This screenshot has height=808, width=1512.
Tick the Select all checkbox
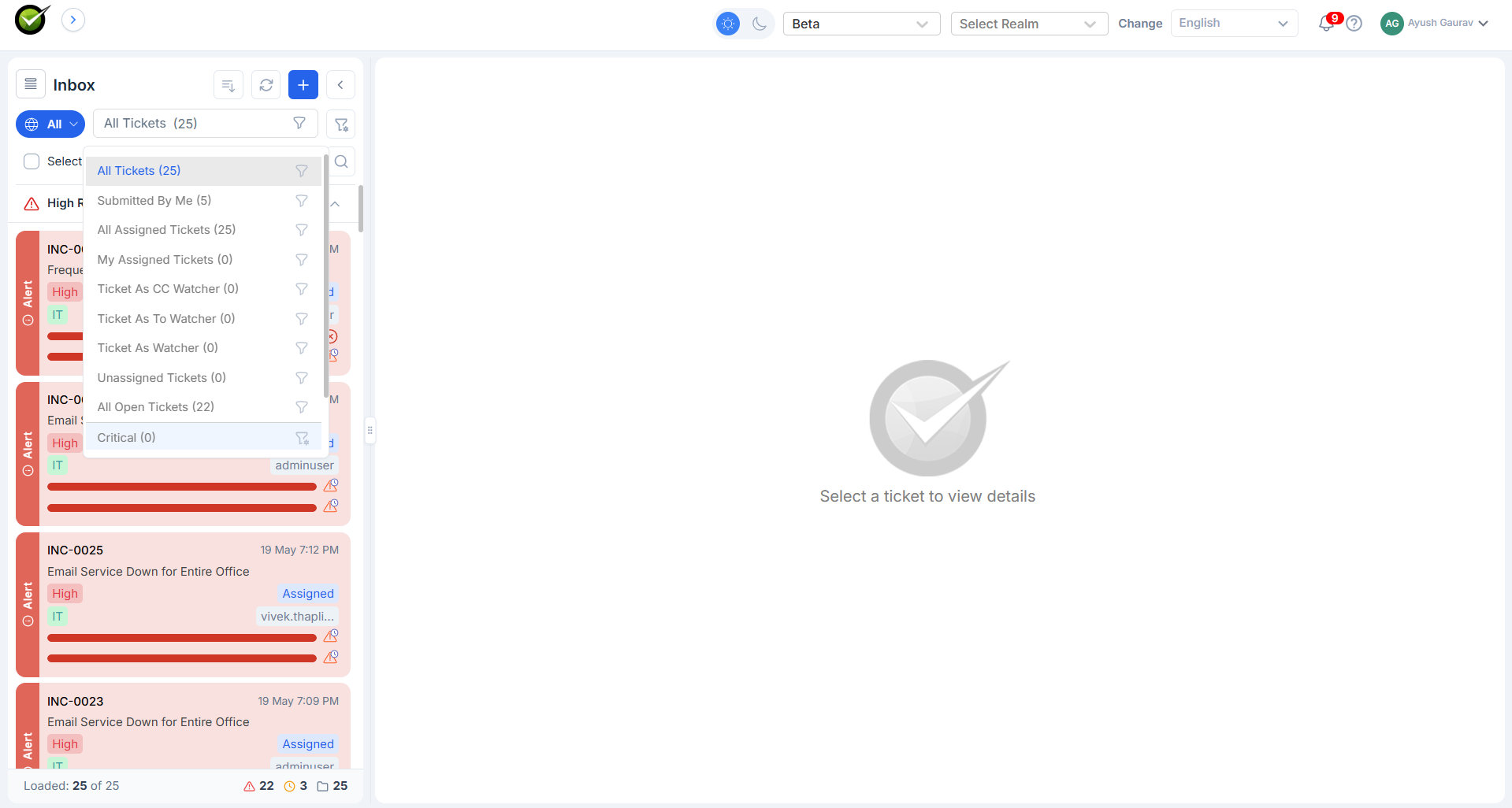point(32,161)
